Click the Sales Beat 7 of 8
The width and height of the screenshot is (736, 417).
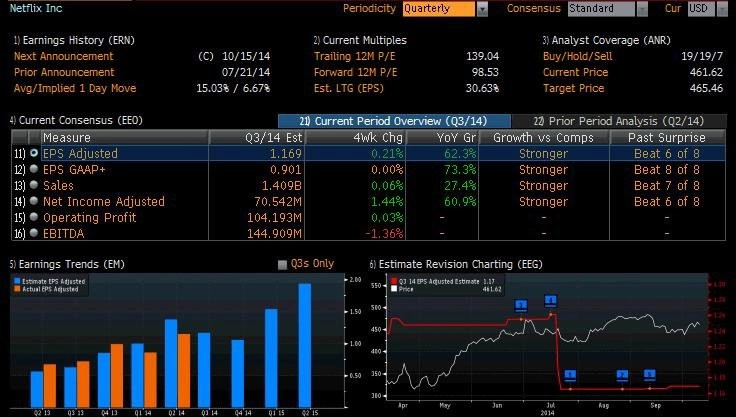point(667,185)
